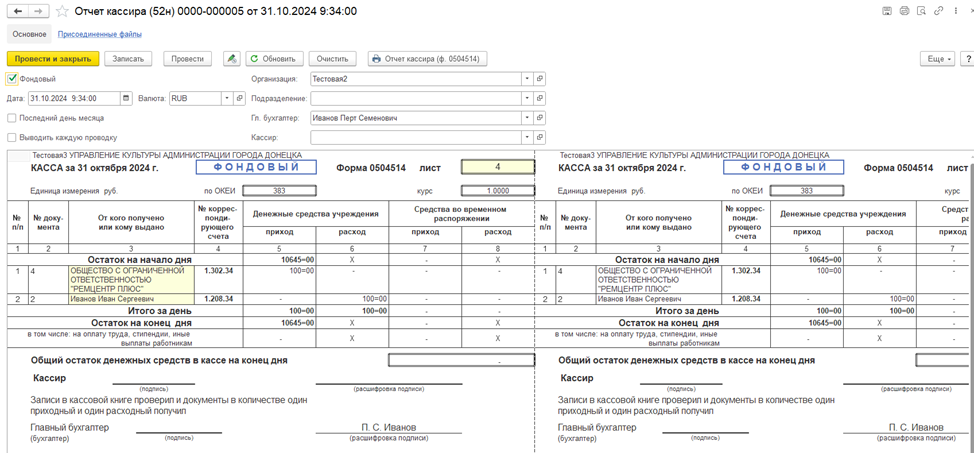
Task: Select left ОКЕИ cell with 383
Action: tap(280, 191)
